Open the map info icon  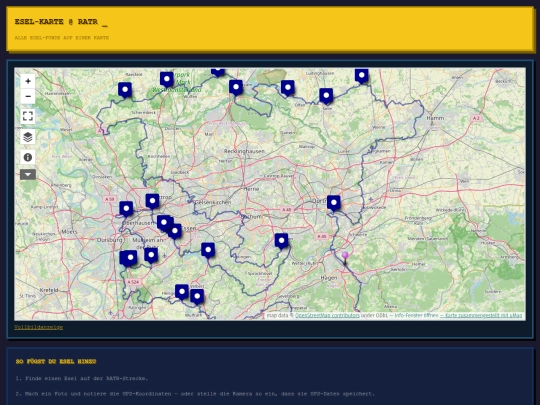pyautogui.click(x=28, y=157)
